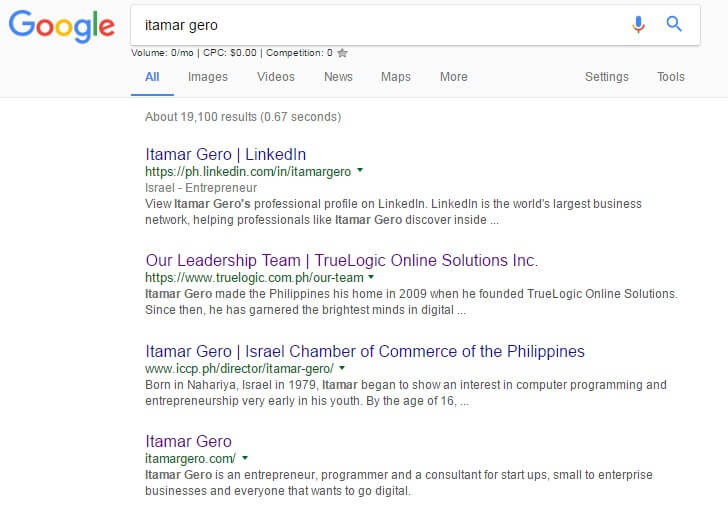Switch to the Images tab
728x507 pixels.
208,77
